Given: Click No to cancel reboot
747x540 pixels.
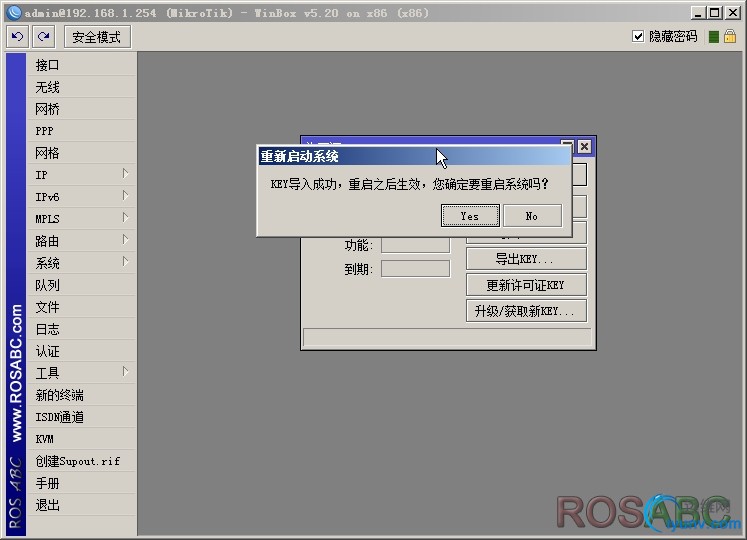Looking at the screenshot, I should pos(532,216).
